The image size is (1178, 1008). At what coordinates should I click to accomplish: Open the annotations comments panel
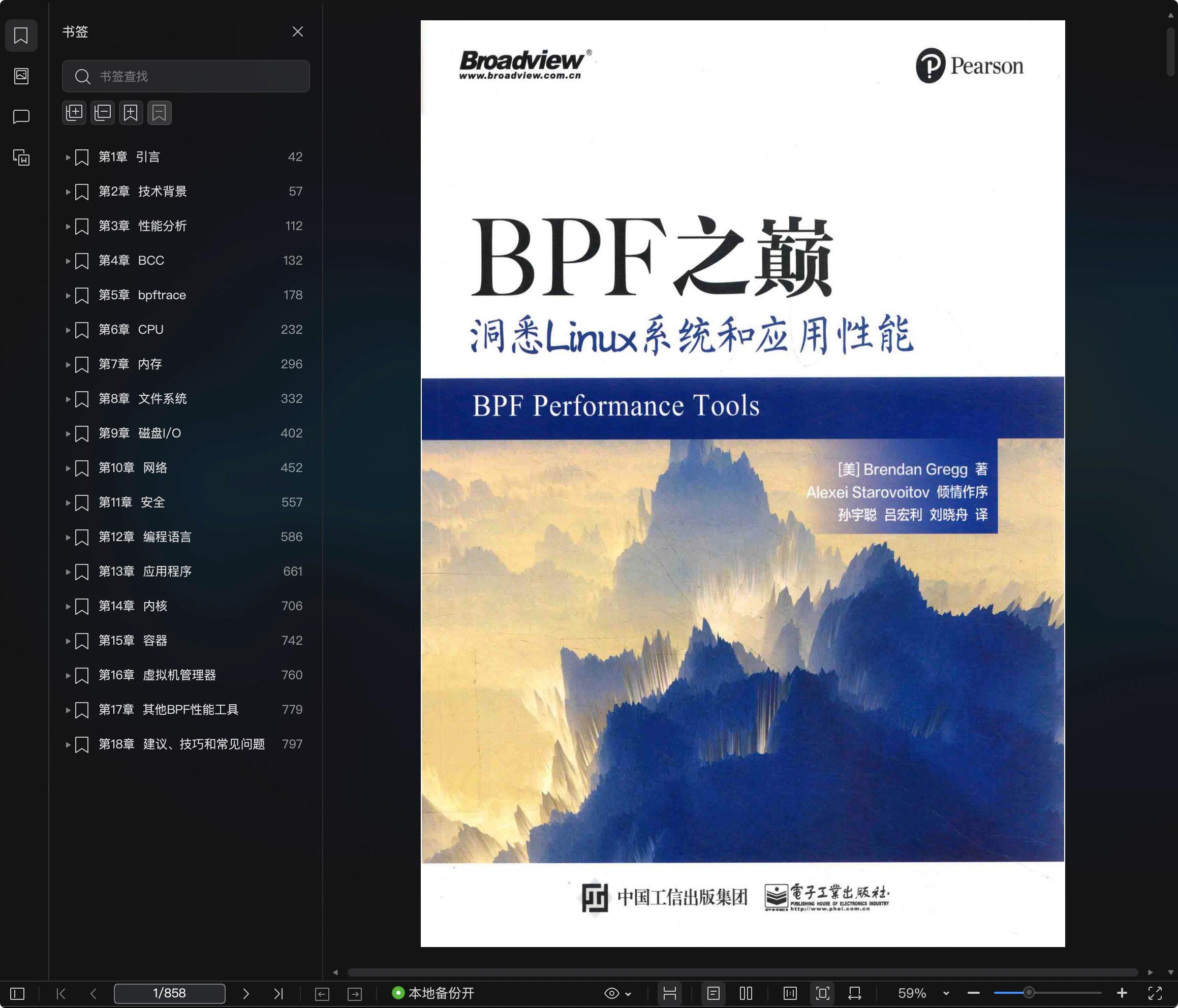pyautogui.click(x=21, y=116)
